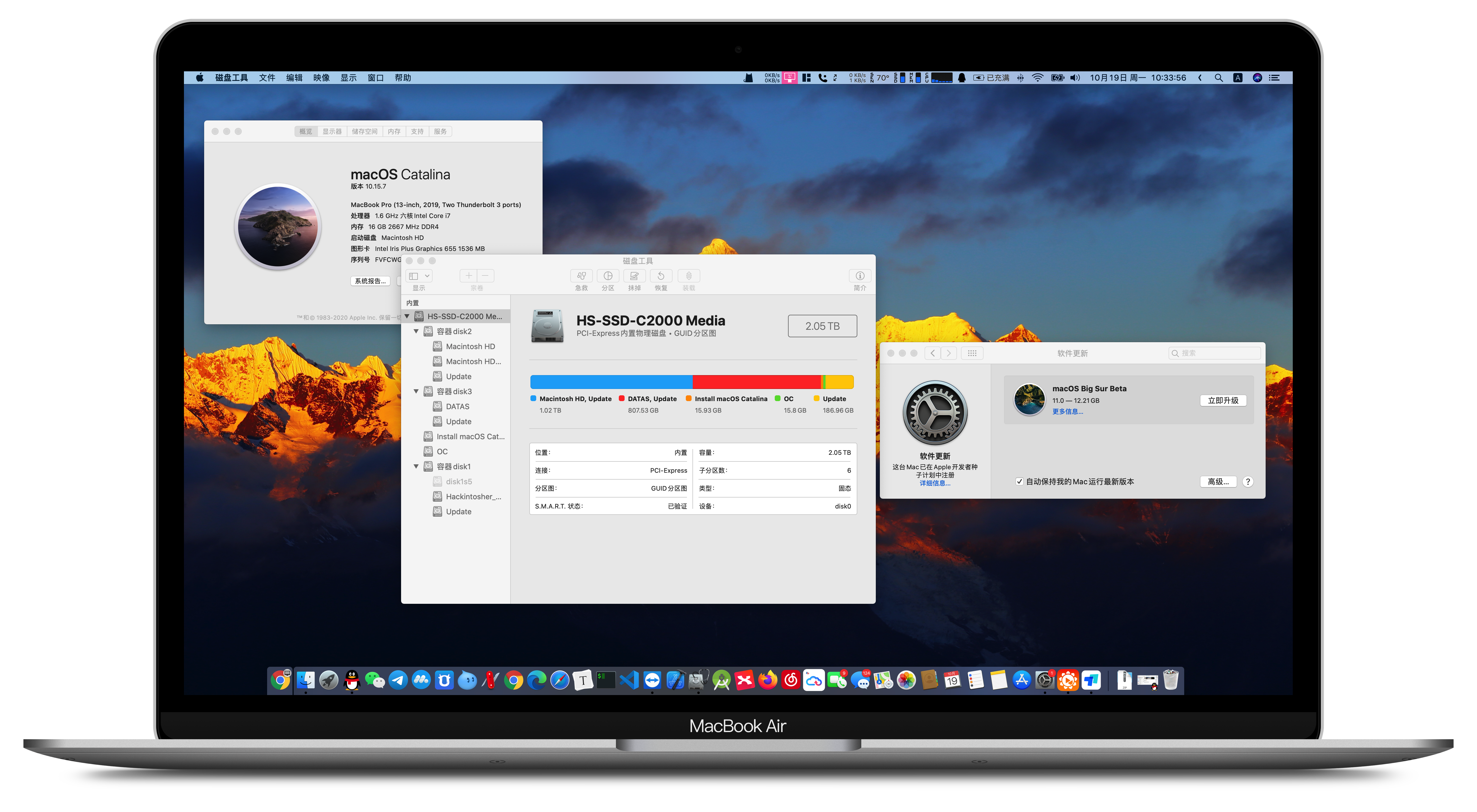This screenshot has width=1477, height=812.
Task: Open Terminal from the Dock
Action: pyautogui.click(x=606, y=681)
